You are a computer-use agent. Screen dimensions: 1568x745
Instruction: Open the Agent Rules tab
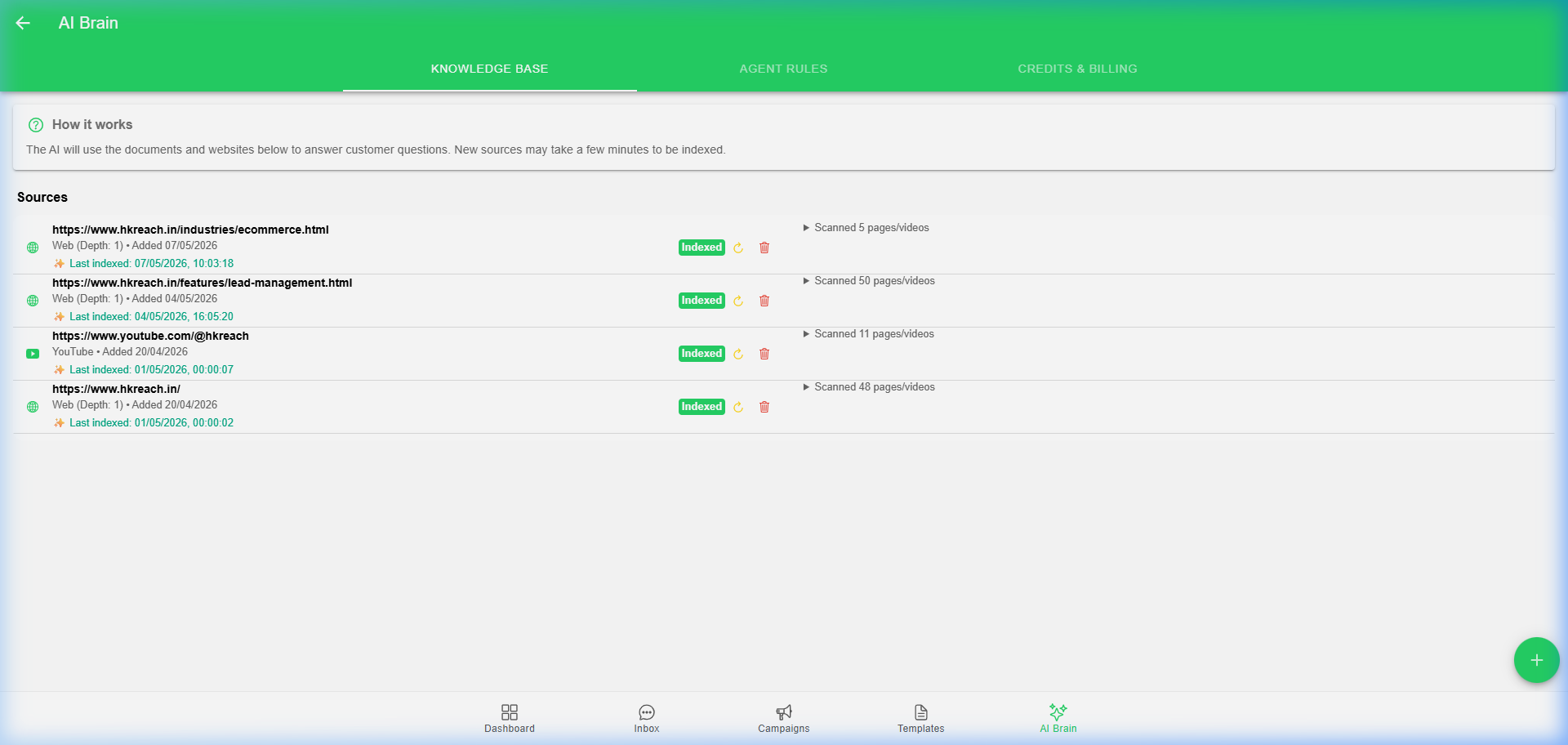(783, 69)
